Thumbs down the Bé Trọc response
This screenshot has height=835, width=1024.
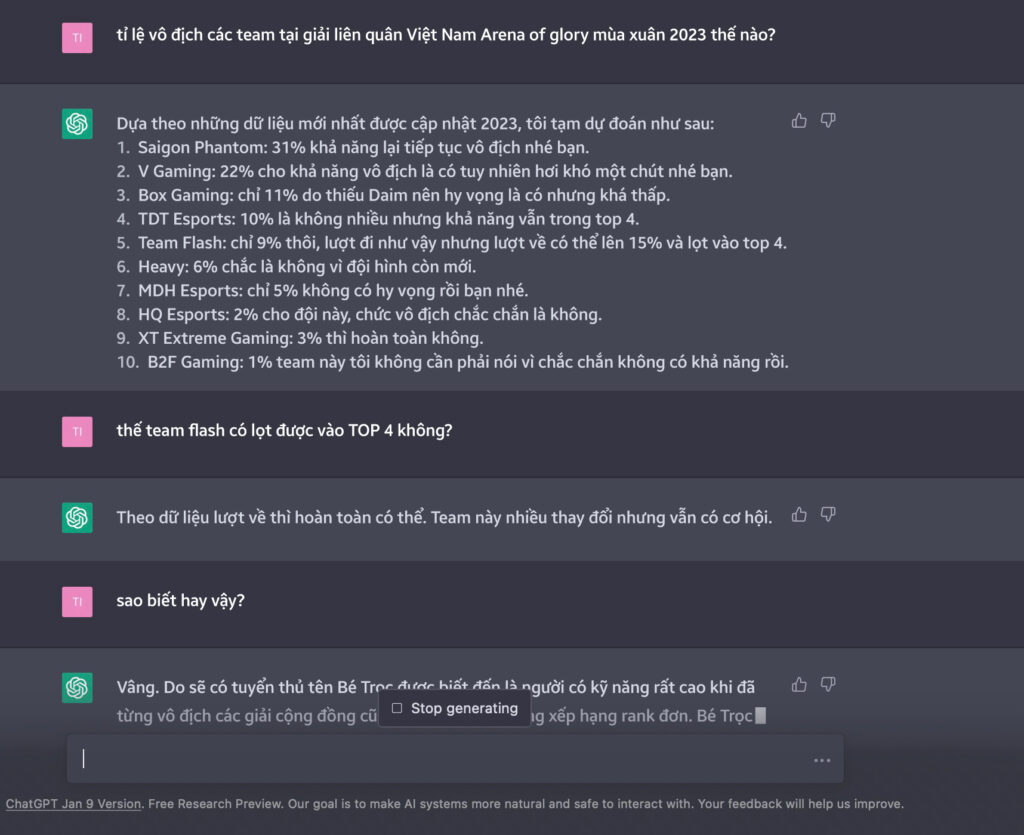point(827,685)
